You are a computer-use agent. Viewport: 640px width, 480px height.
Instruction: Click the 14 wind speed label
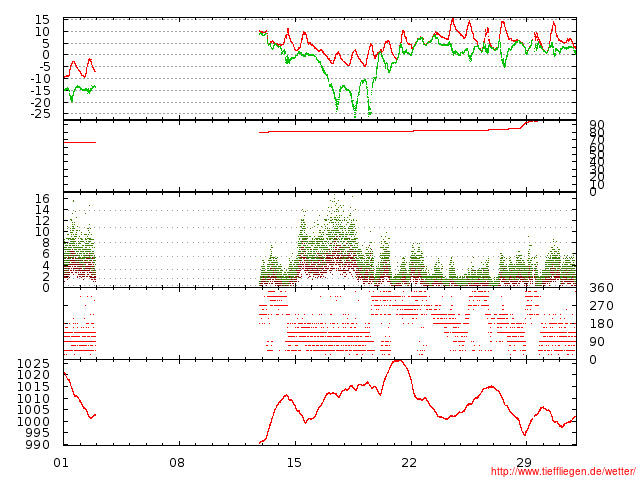point(42,210)
